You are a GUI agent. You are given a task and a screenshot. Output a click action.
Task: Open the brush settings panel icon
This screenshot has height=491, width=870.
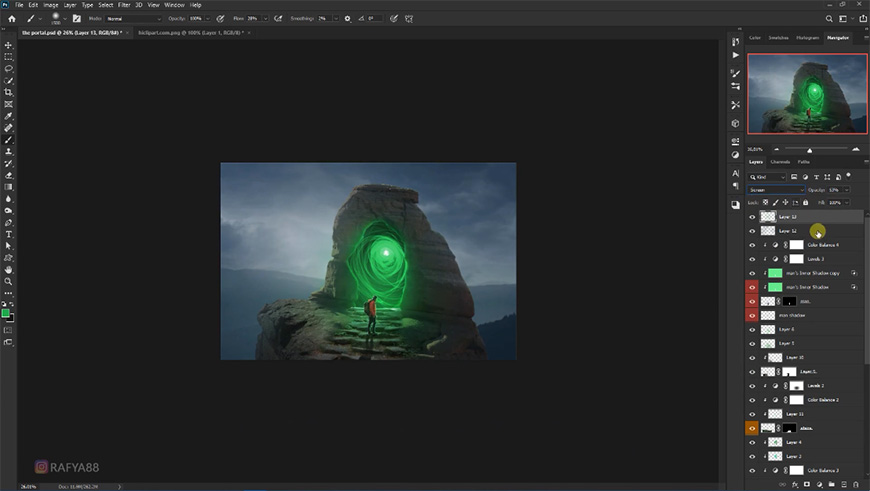[77, 19]
